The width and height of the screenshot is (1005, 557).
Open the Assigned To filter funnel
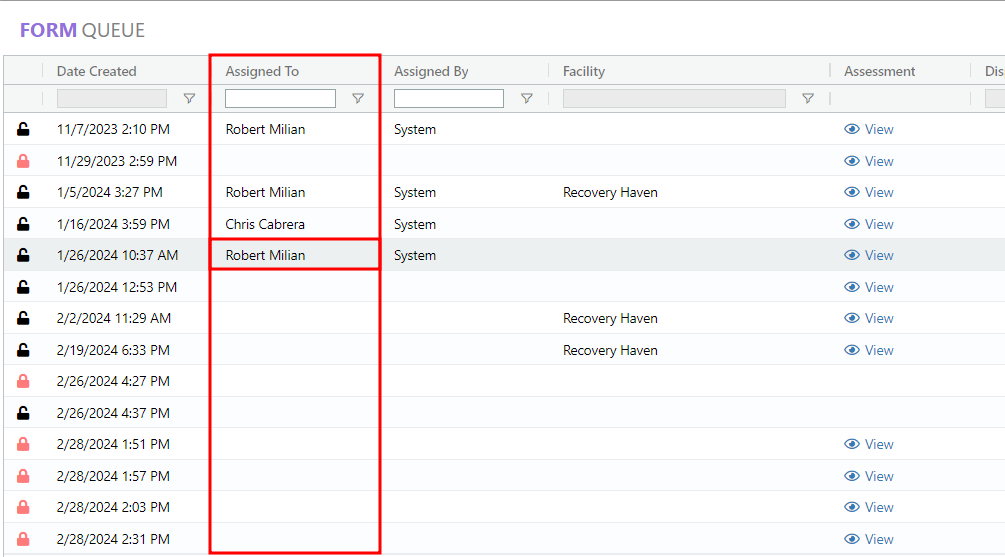pos(358,99)
